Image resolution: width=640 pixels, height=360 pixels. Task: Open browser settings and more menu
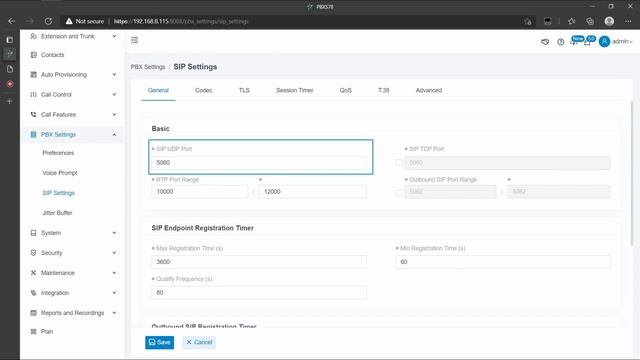coord(628,21)
